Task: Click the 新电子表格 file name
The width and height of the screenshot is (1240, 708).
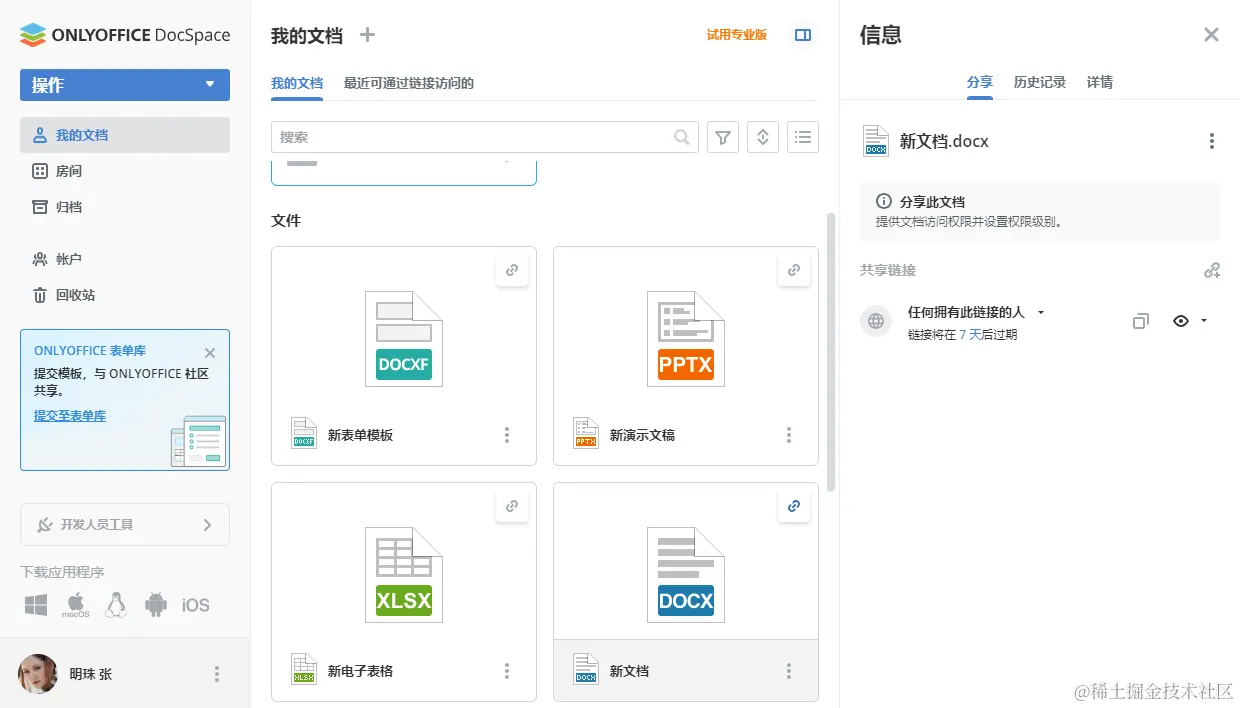Action: (360, 671)
